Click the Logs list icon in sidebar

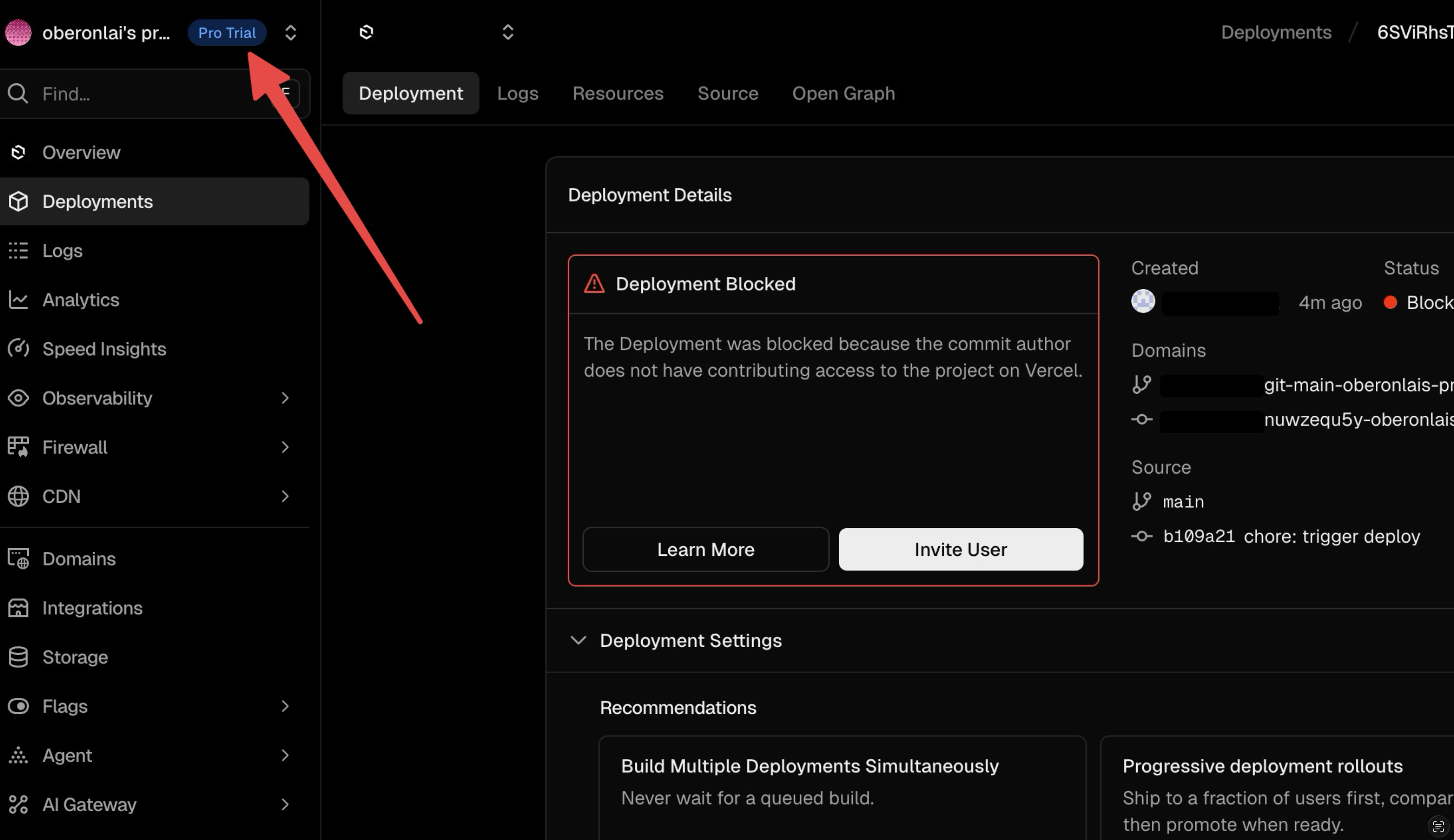pos(18,251)
